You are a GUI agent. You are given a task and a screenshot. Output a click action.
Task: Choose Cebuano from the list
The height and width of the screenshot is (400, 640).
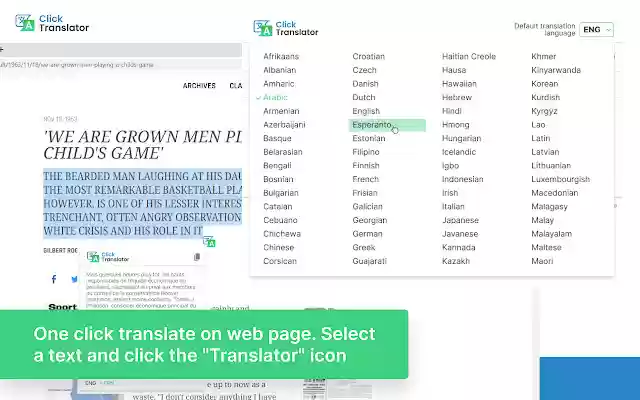pos(280,220)
